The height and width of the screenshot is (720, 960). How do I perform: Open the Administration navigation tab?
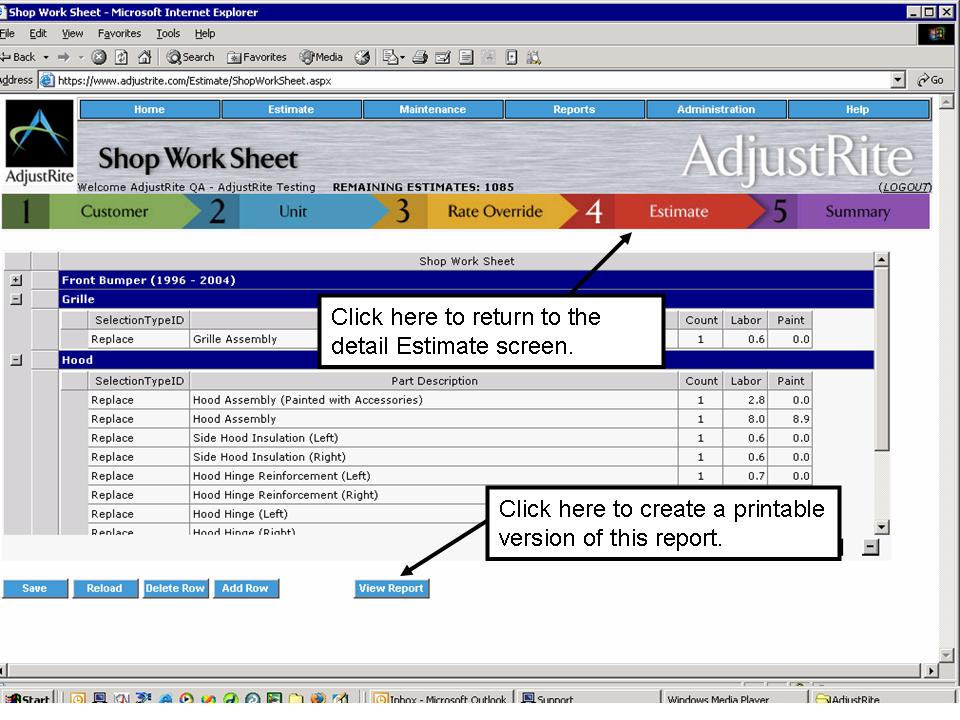click(x=716, y=109)
